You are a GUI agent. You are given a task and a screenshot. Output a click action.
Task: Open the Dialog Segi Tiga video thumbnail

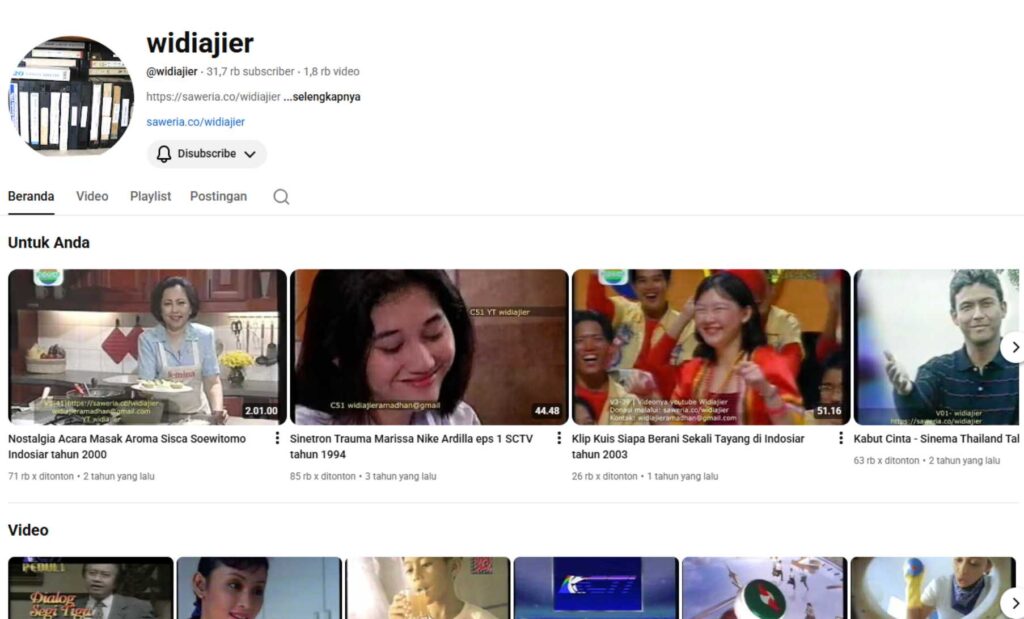coord(90,588)
